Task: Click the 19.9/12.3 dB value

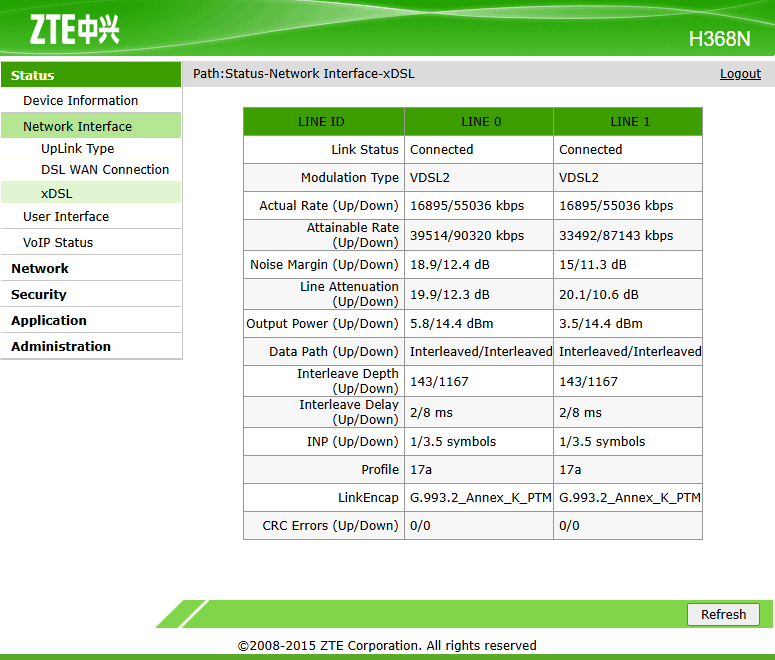Action: 449,295
